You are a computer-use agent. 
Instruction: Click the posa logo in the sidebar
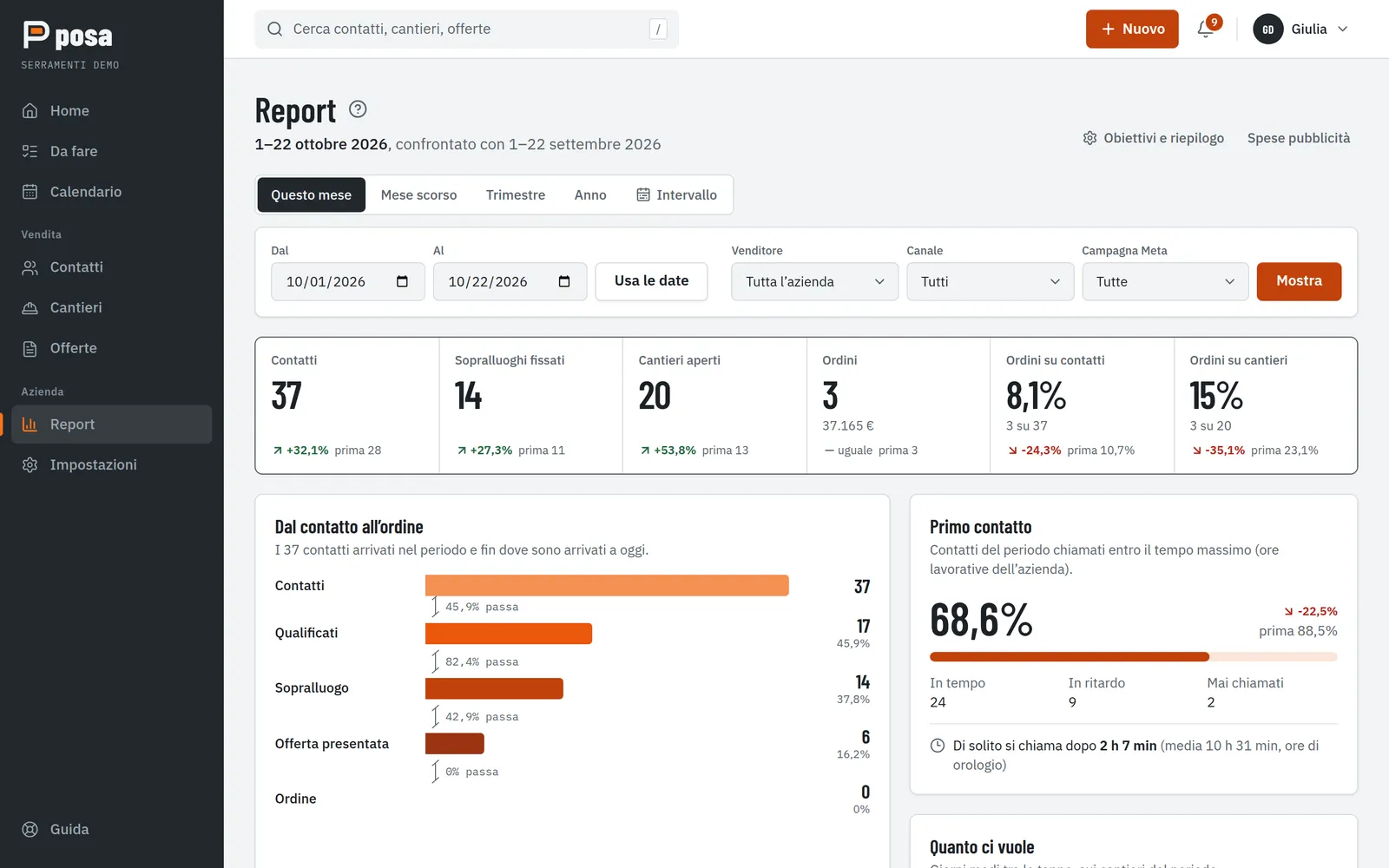pyautogui.click(x=68, y=36)
